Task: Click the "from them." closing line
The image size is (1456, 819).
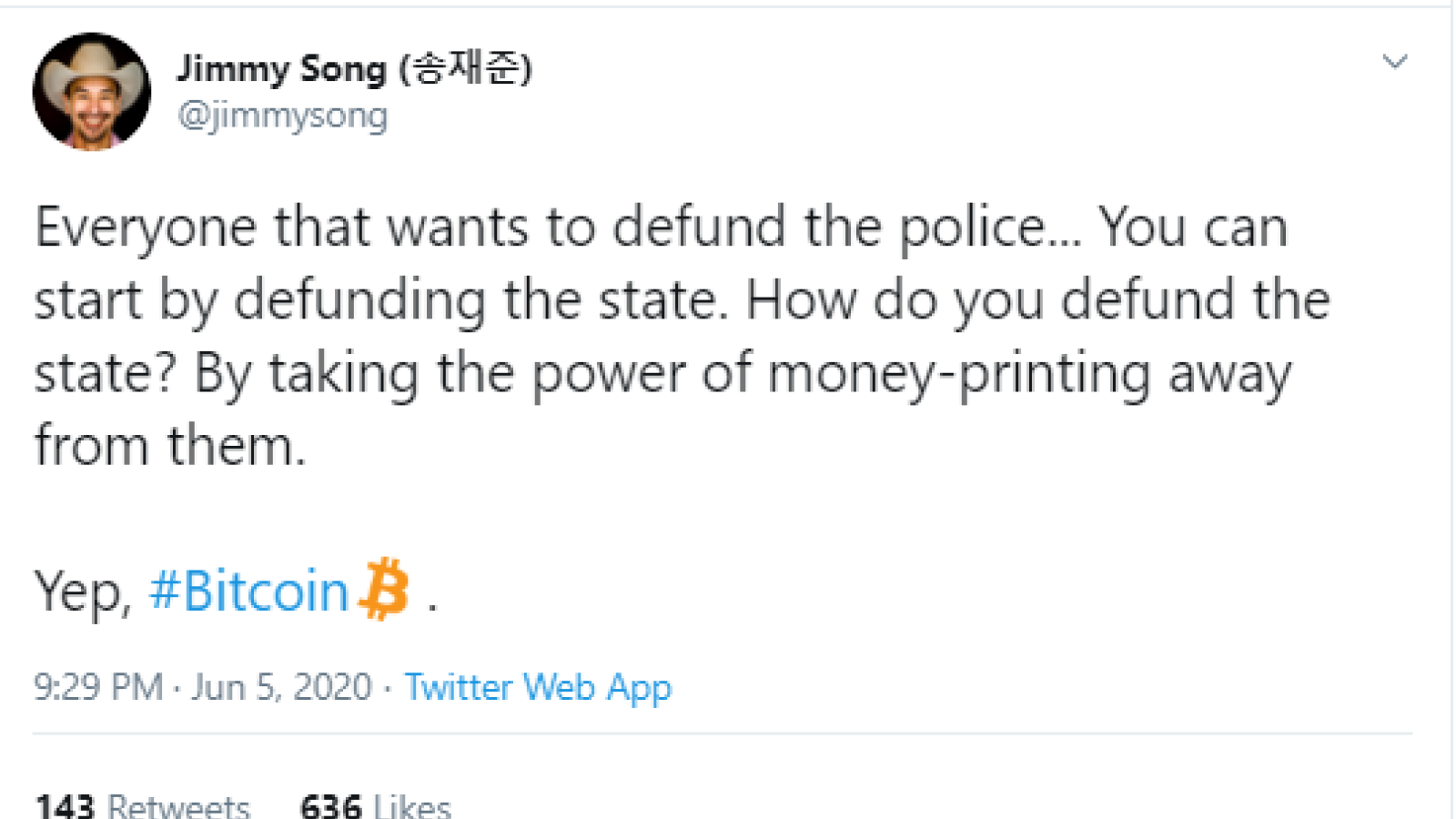Action: [170, 446]
